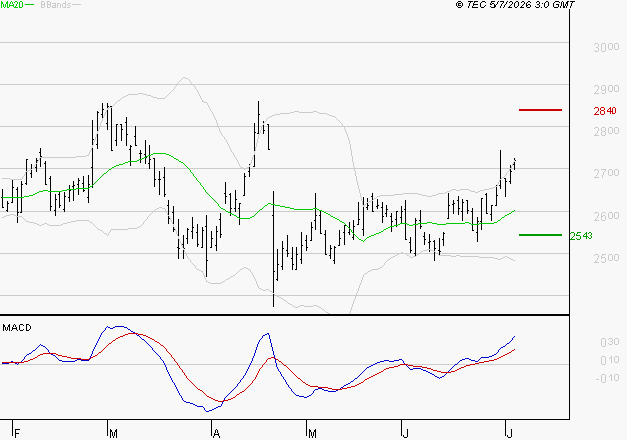This screenshot has height=440, width=627.
Task: Click the red 2840 resistance line
Action: 540,110
